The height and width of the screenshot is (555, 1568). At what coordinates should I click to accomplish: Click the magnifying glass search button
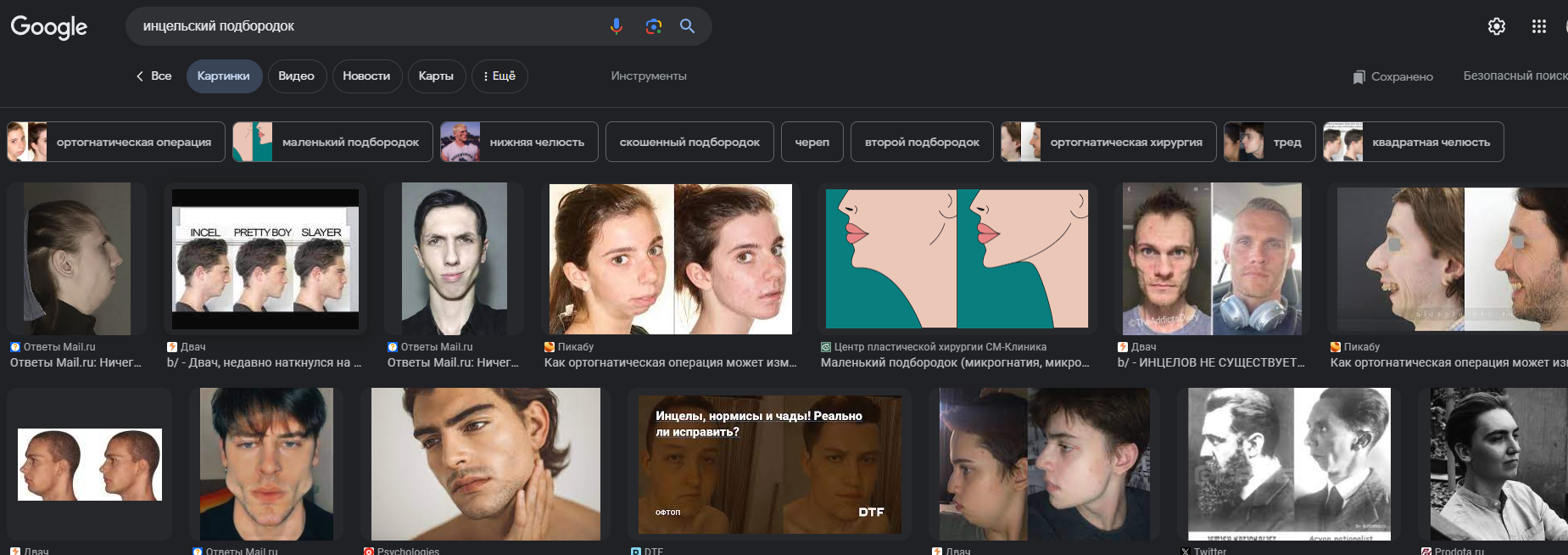(688, 26)
